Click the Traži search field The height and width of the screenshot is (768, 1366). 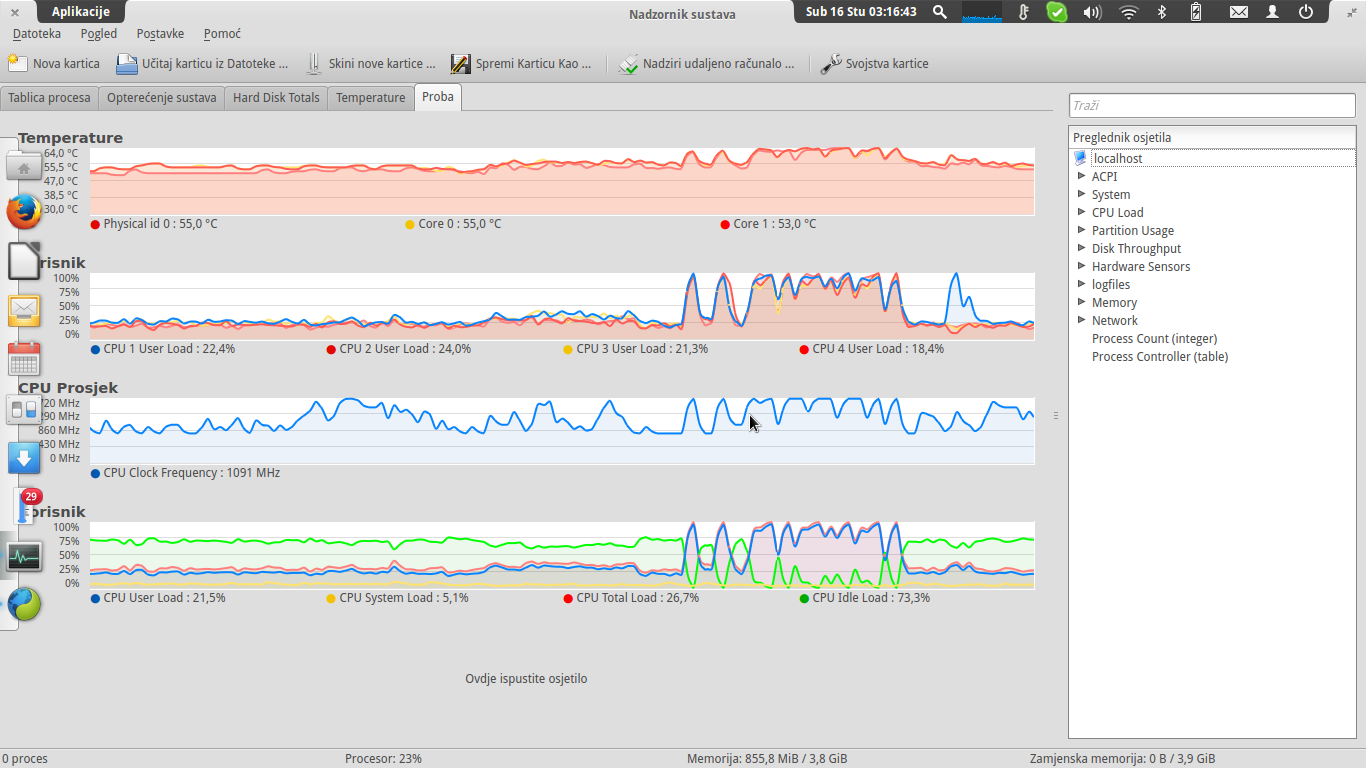[1211, 105]
